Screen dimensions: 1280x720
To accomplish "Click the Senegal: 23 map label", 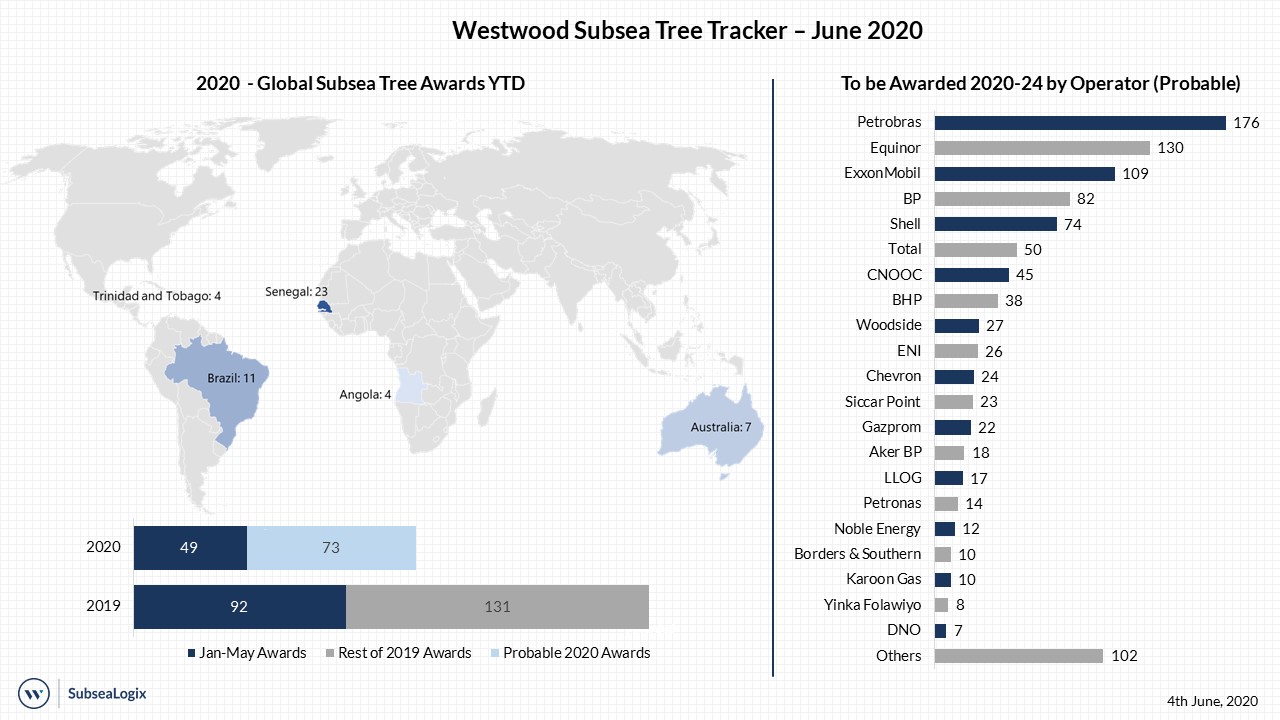I will point(296,292).
